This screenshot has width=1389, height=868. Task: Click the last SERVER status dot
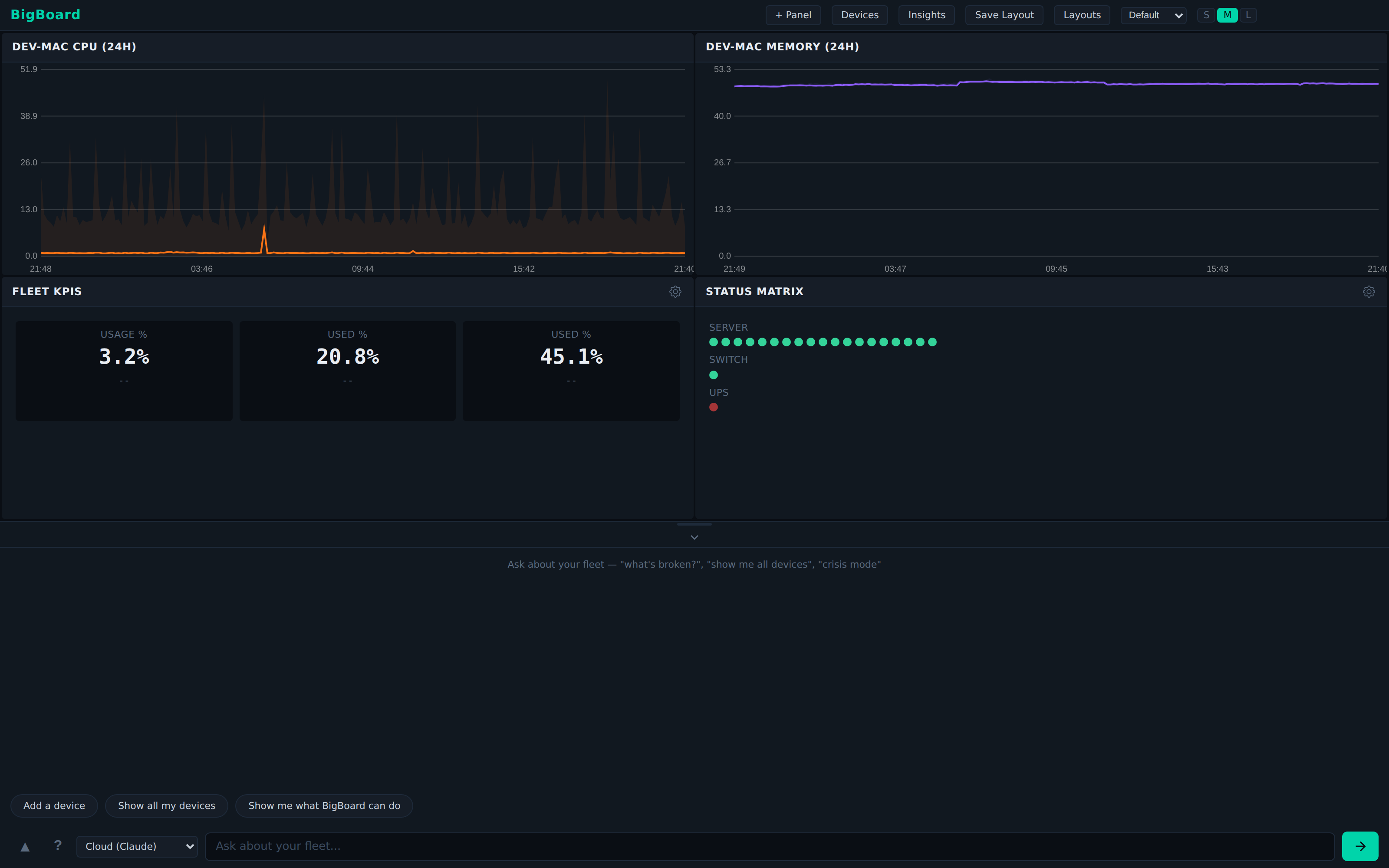pos(932,342)
